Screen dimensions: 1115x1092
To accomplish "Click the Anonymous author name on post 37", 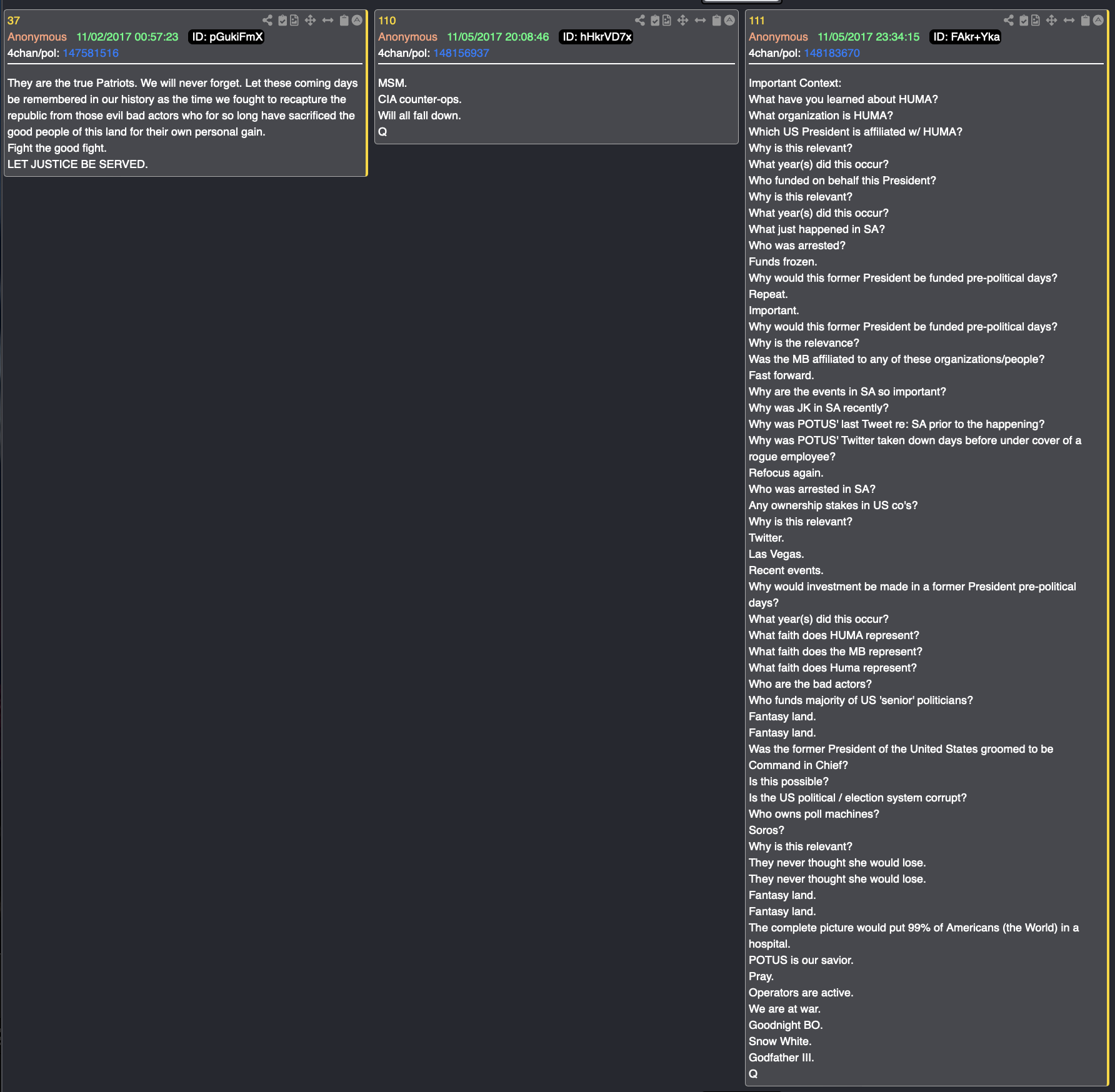I will [x=37, y=37].
